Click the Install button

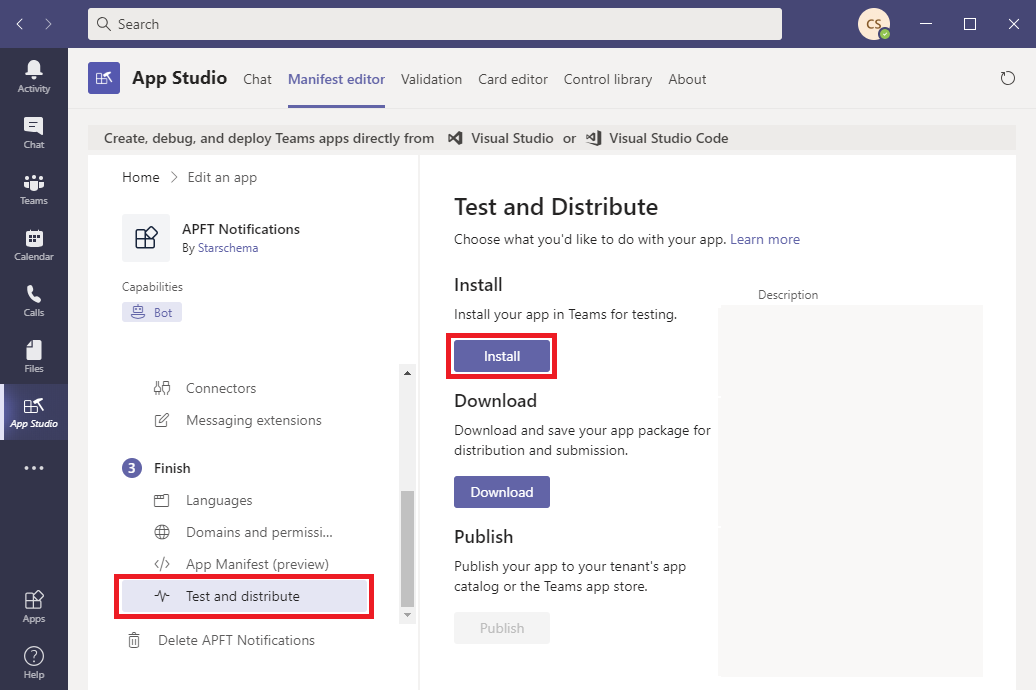501,356
